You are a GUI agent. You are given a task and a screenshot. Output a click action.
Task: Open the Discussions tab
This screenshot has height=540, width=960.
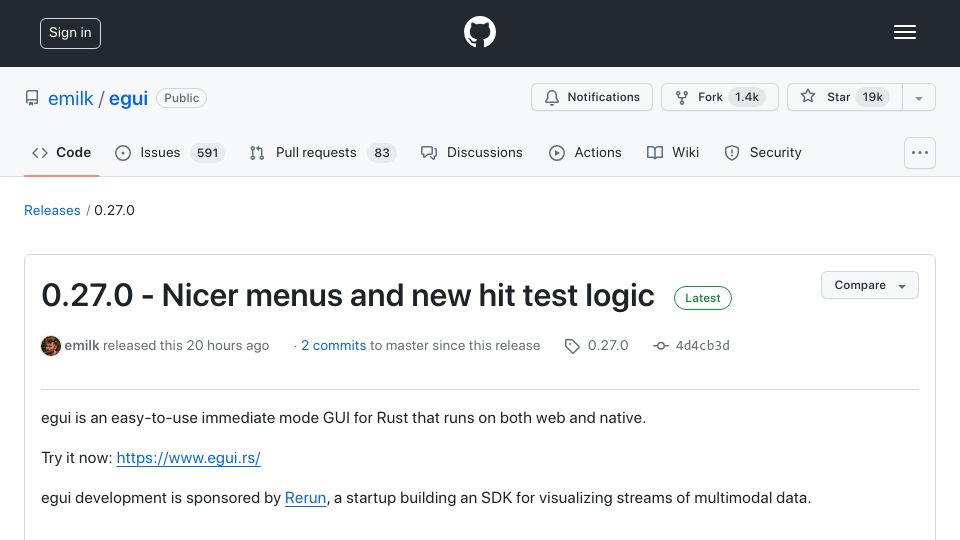471,152
